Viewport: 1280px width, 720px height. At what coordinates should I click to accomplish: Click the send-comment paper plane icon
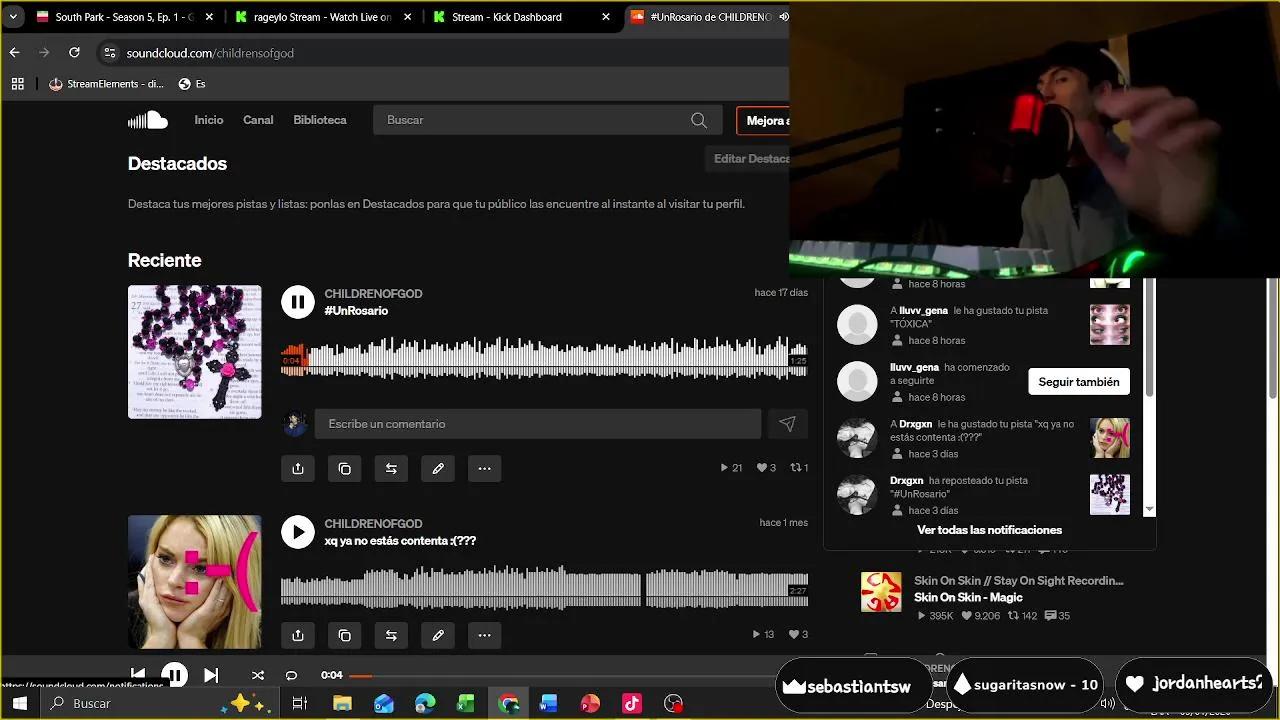click(x=787, y=424)
